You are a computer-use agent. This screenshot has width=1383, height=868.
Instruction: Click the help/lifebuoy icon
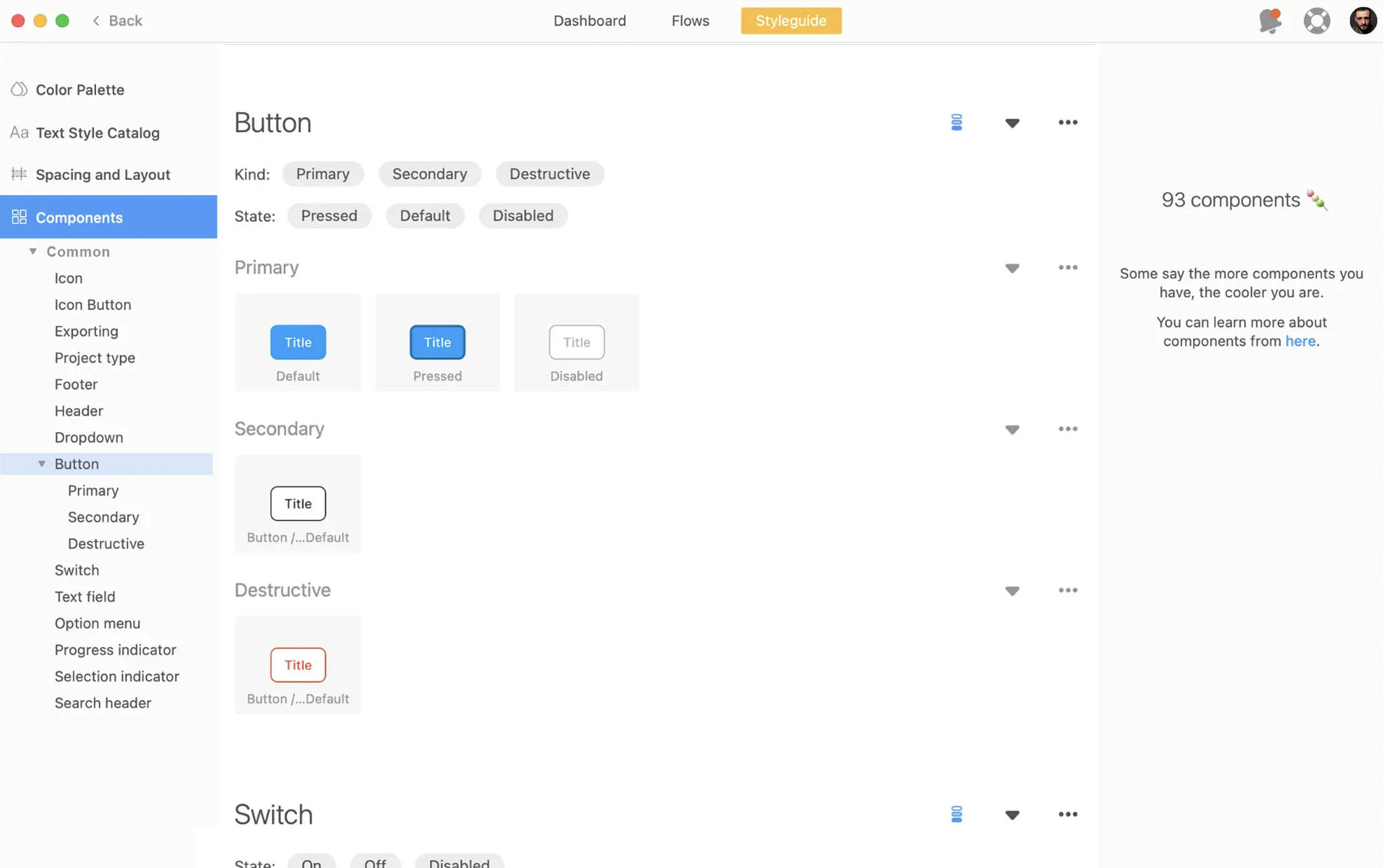(1317, 20)
